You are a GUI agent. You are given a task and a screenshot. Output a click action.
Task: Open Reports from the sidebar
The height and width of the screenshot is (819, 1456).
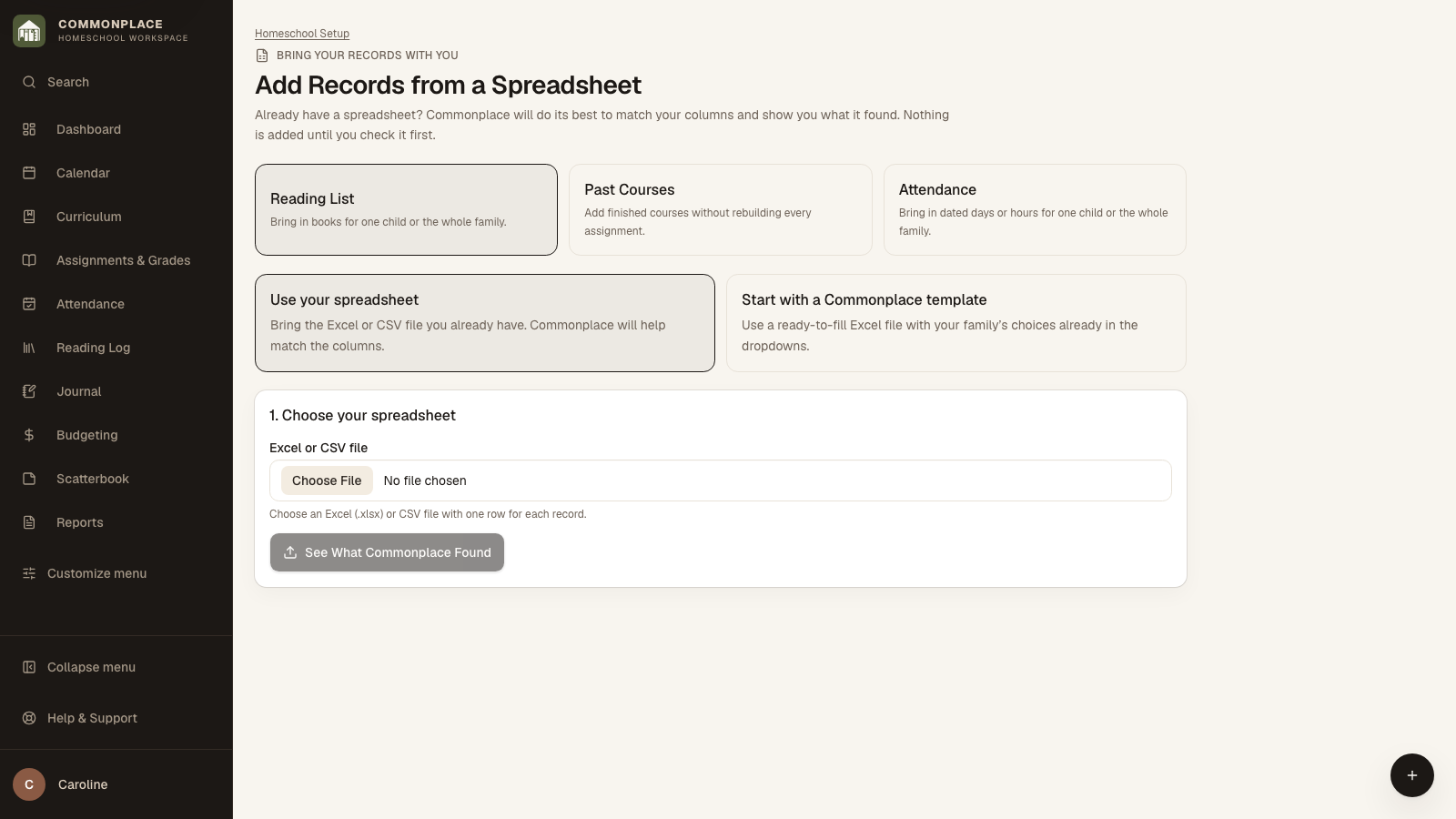[x=116, y=522]
